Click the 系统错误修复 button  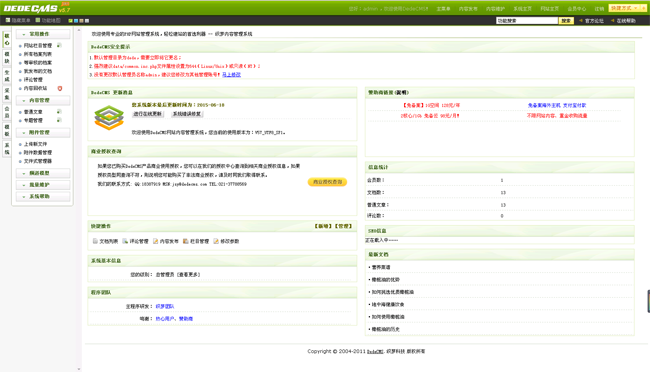coord(187,114)
